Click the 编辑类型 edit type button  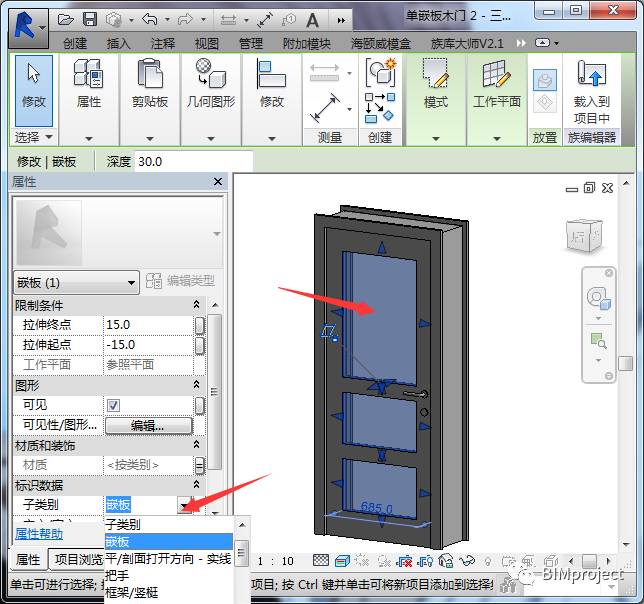180,281
